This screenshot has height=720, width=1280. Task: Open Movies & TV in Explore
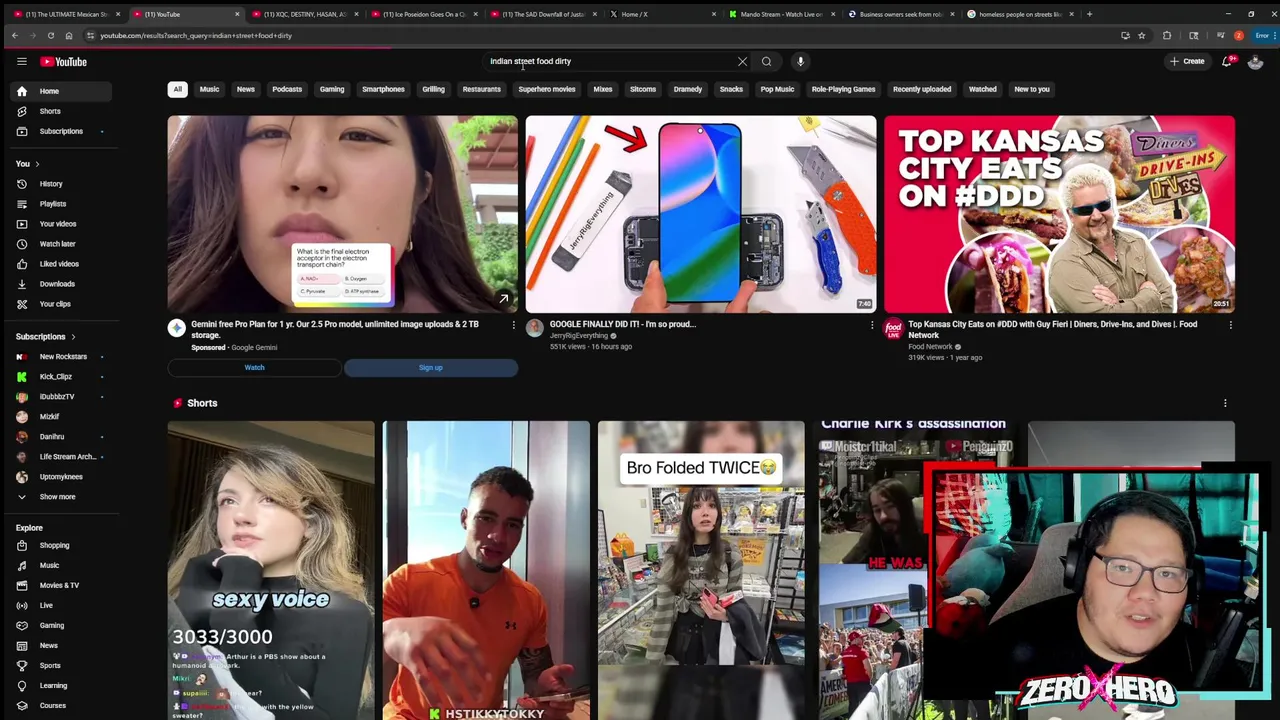click(x=60, y=586)
